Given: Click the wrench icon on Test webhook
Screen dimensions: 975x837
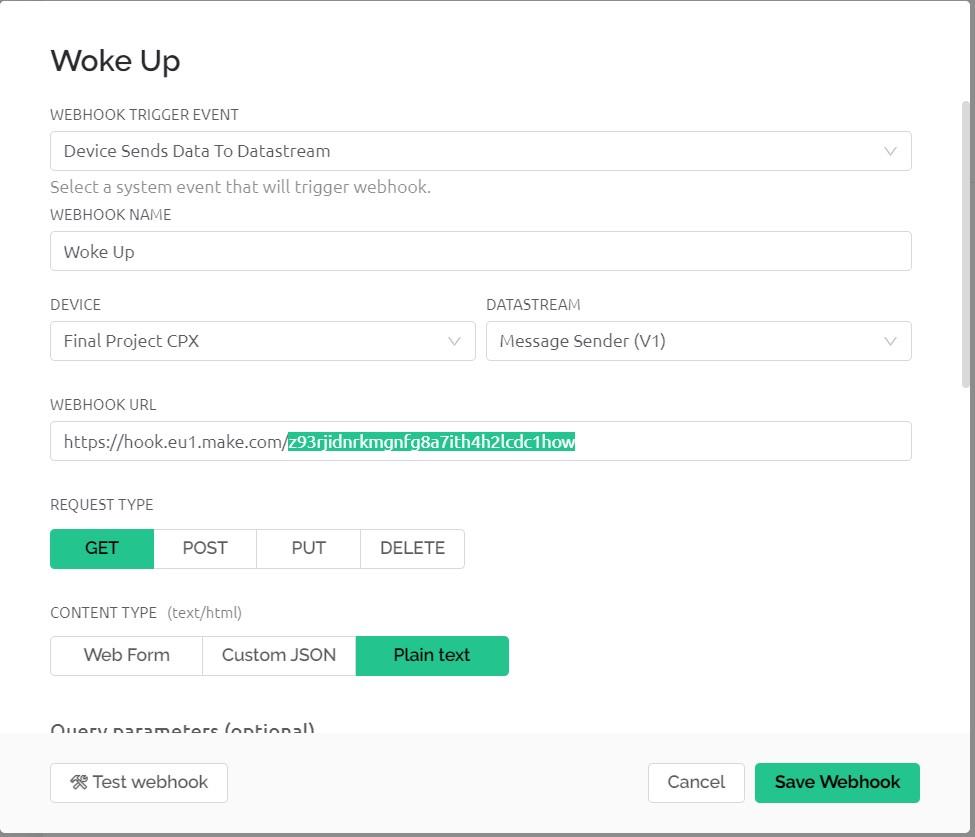Looking at the screenshot, I should [x=79, y=782].
